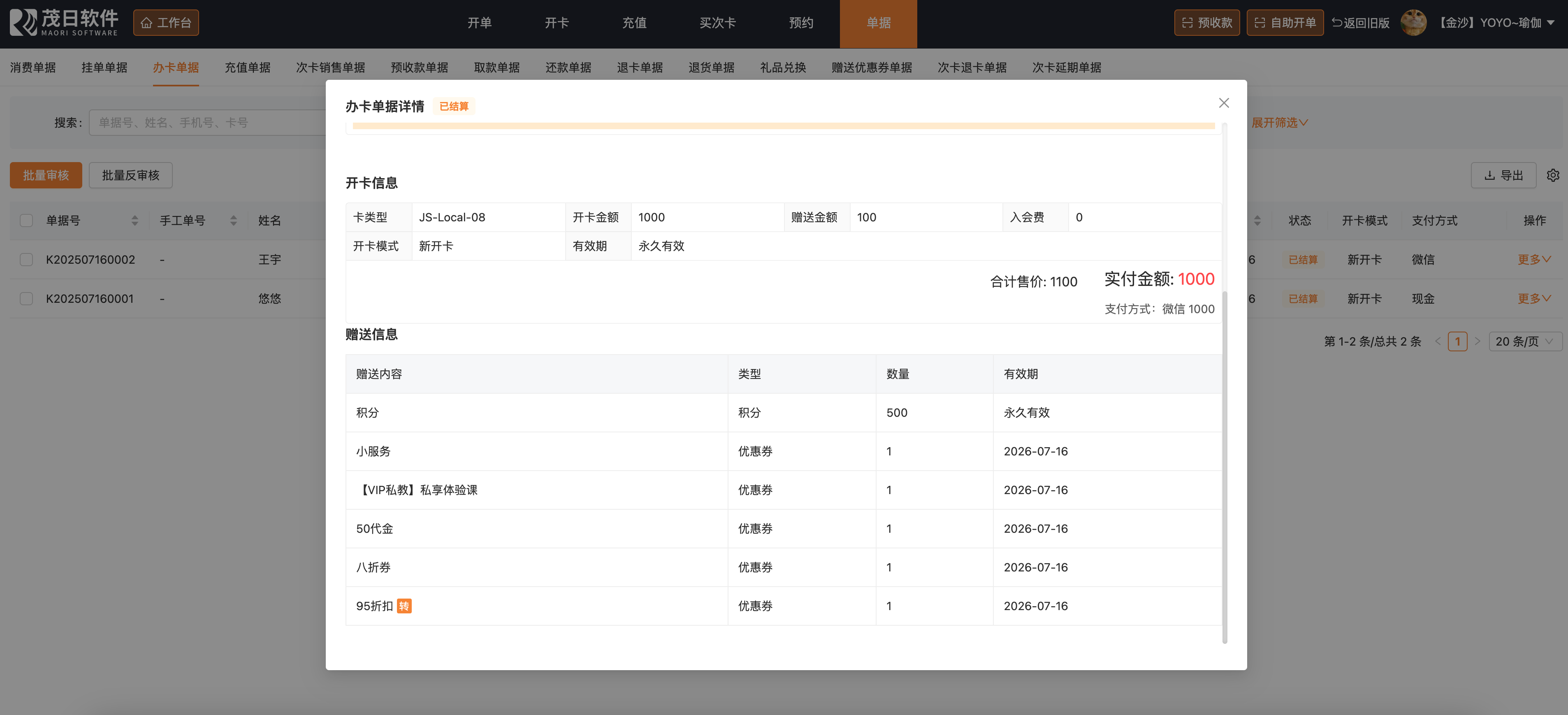Image resolution: width=1568 pixels, height=715 pixels.
Task: Open 更多 menu for first row
Action: (1533, 260)
